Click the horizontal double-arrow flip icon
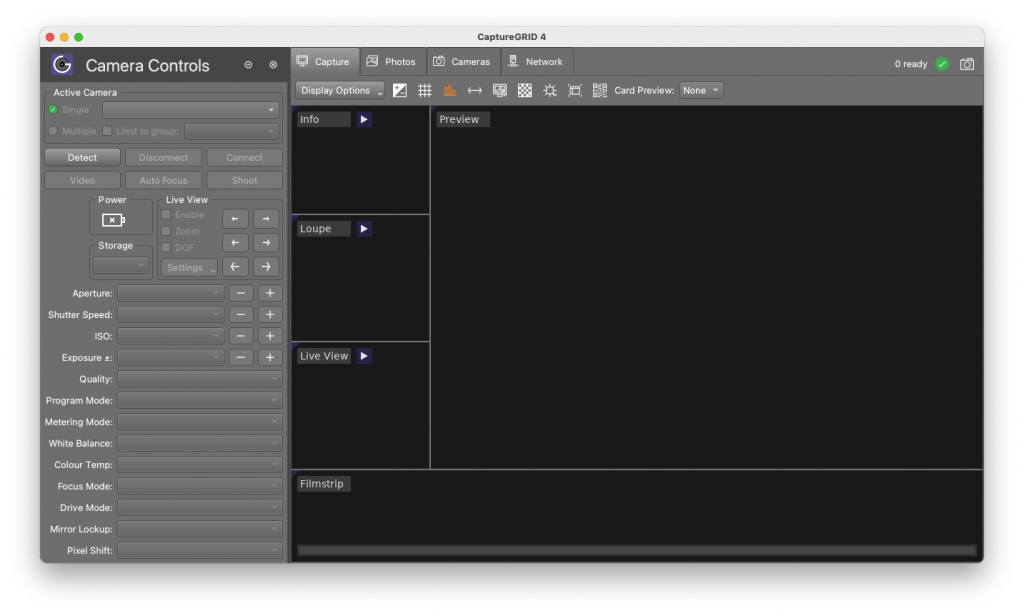 [475, 91]
